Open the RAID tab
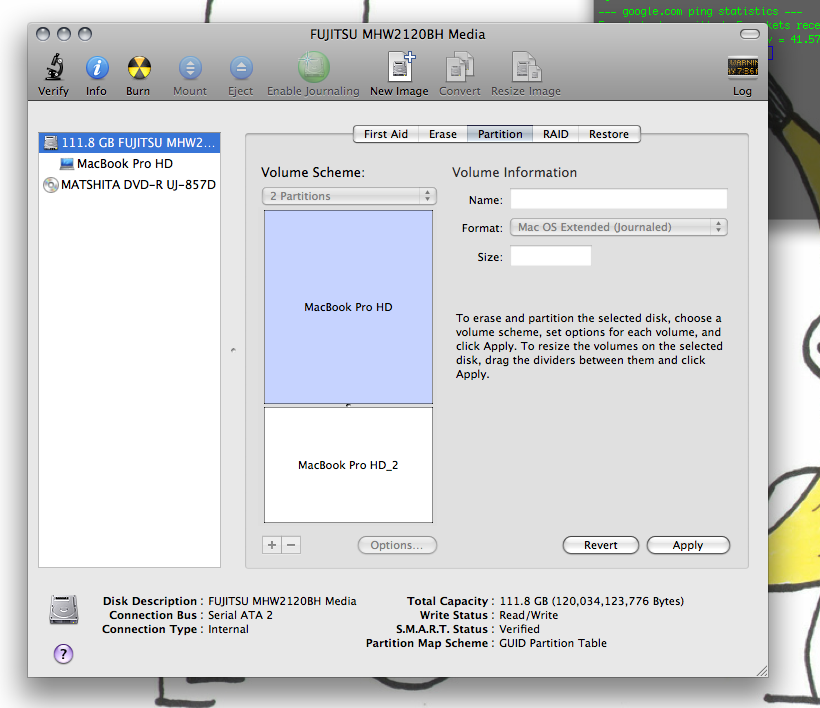820x708 pixels. [555, 134]
